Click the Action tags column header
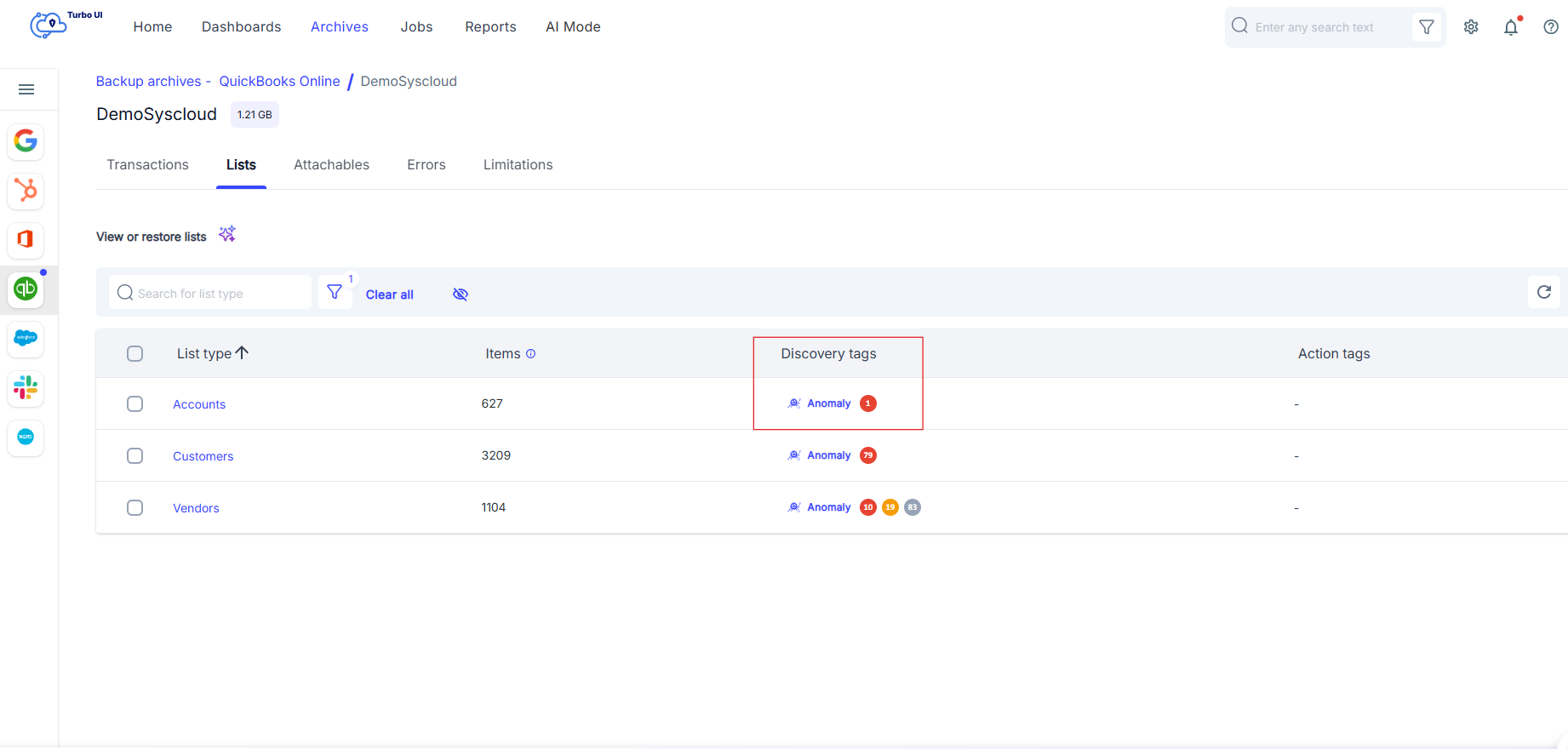Image resolution: width=1568 pixels, height=749 pixels. pos(1334,353)
